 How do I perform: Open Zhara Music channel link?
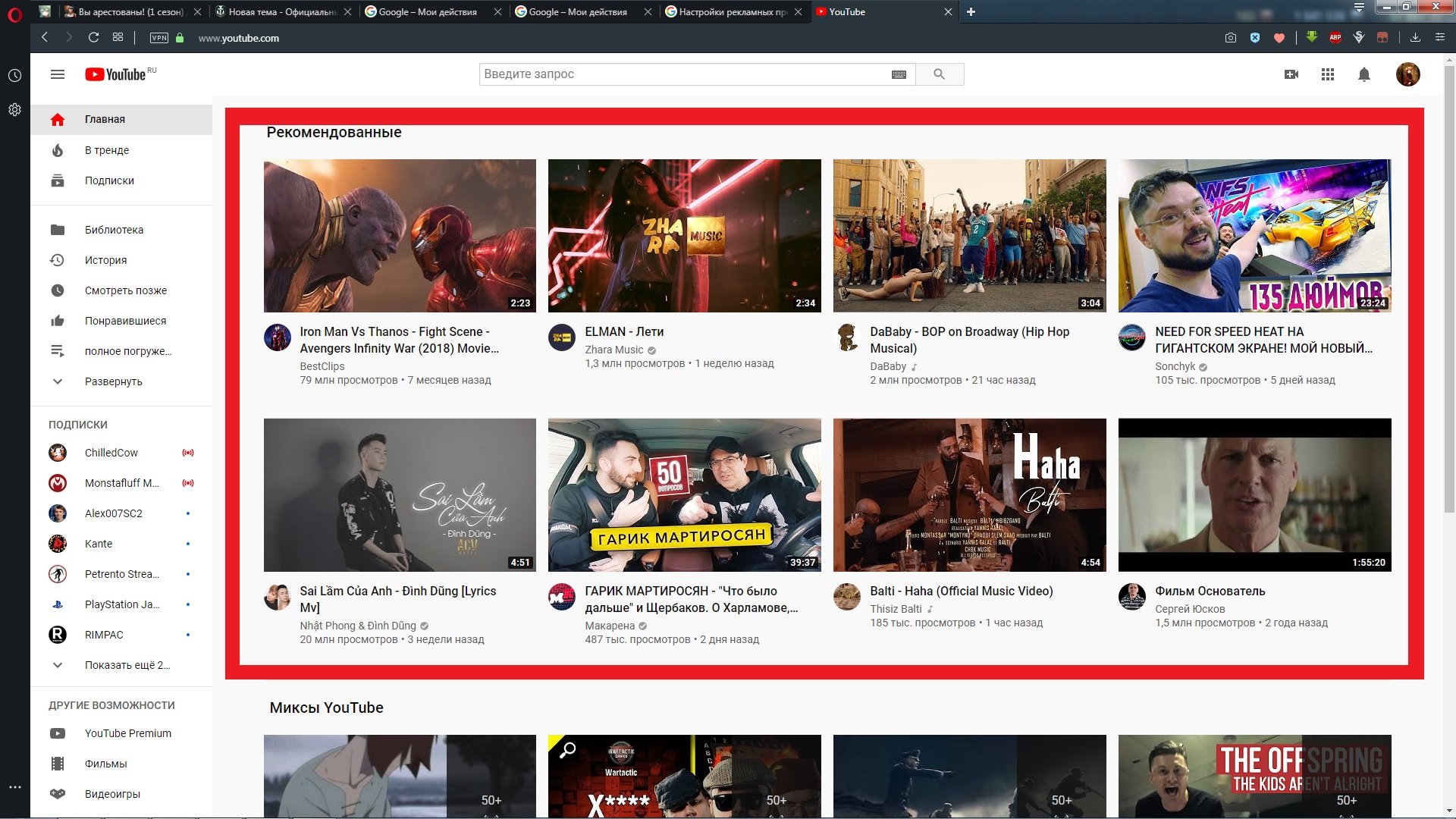click(614, 350)
